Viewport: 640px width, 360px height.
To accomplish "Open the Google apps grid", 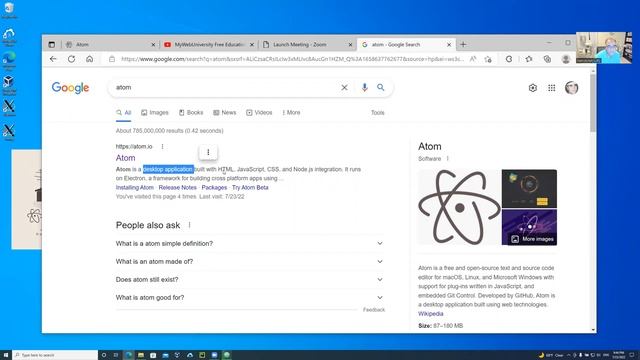I will 551,88.
